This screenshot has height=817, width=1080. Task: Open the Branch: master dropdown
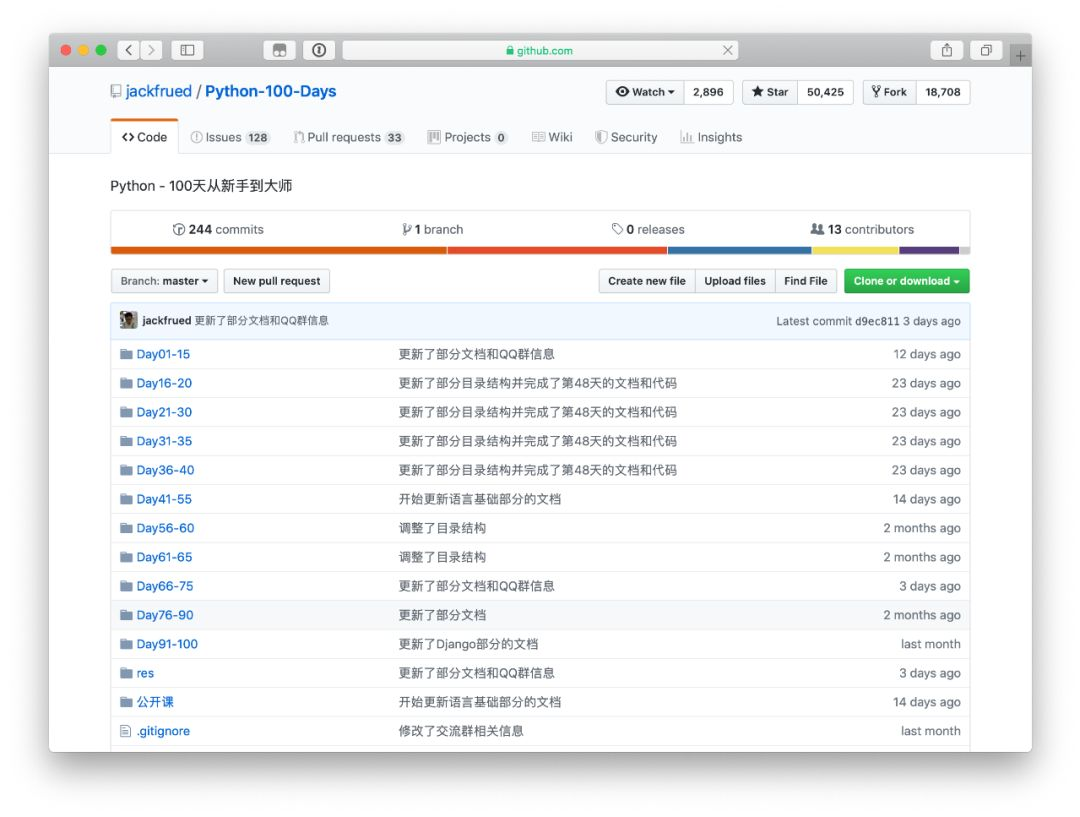pos(164,281)
